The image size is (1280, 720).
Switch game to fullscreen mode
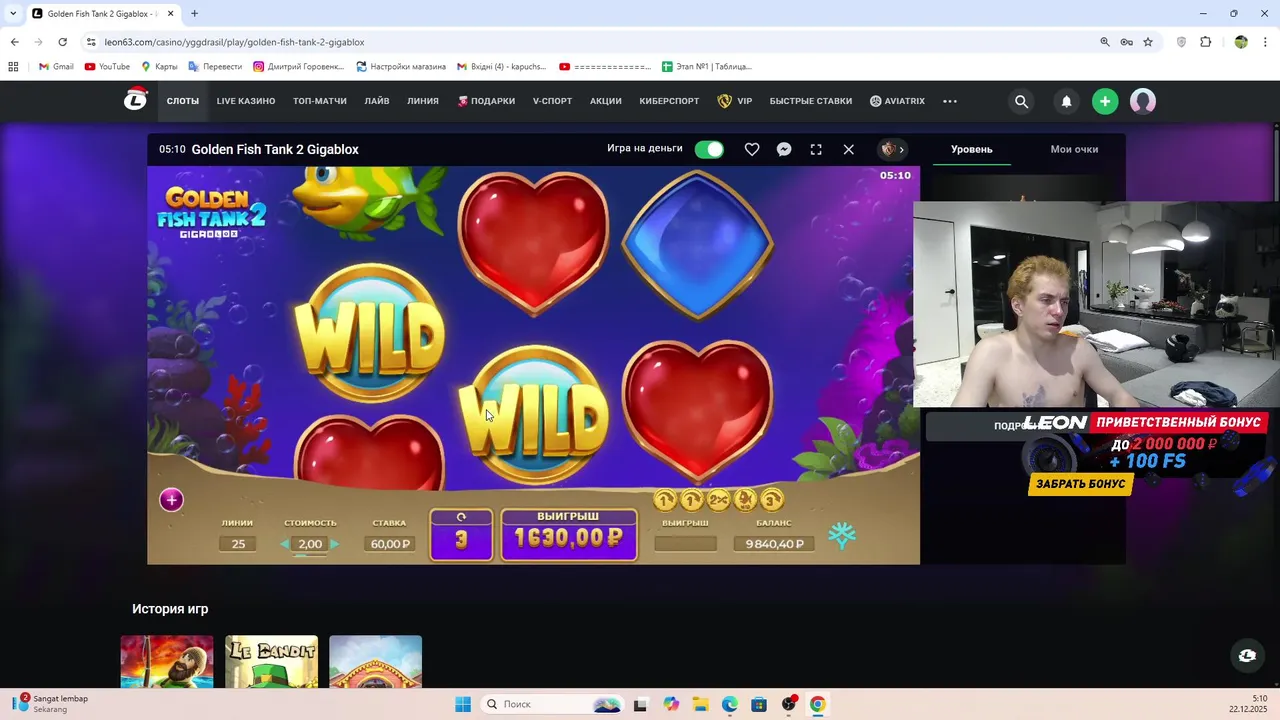point(816,149)
